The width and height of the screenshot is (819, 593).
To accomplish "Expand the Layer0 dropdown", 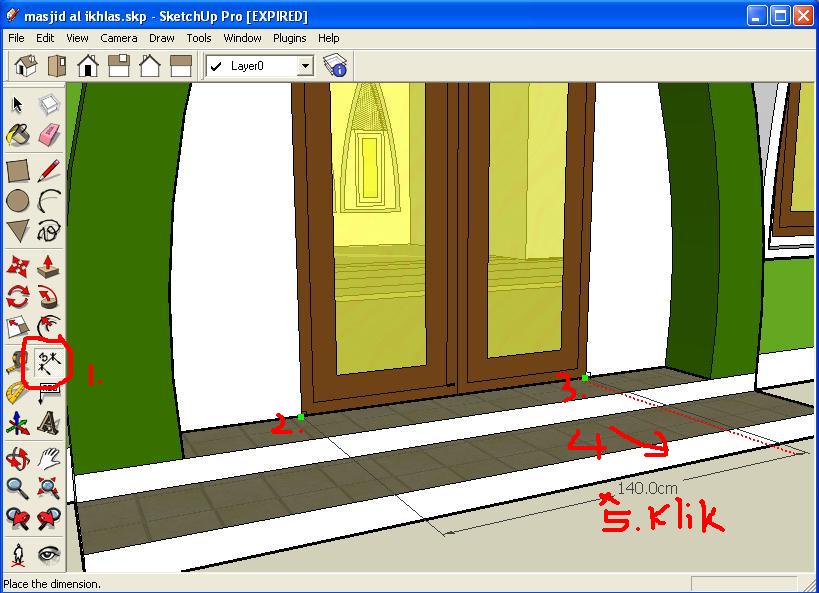I will point(306,66).
